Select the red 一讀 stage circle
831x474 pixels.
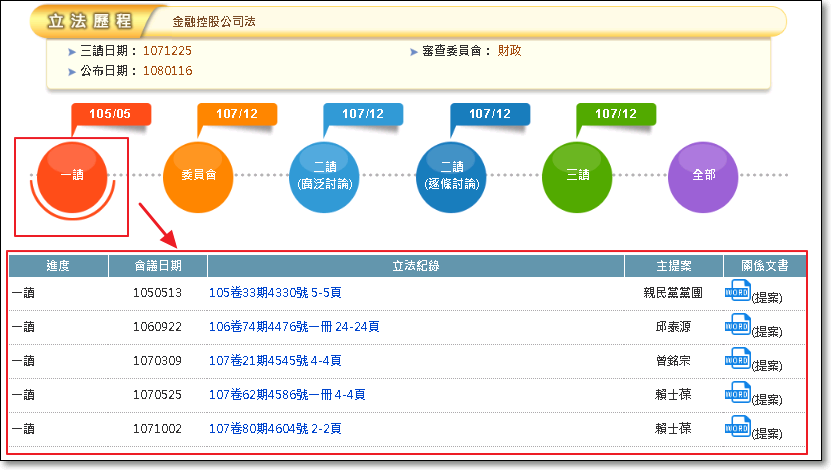point(71,176)
